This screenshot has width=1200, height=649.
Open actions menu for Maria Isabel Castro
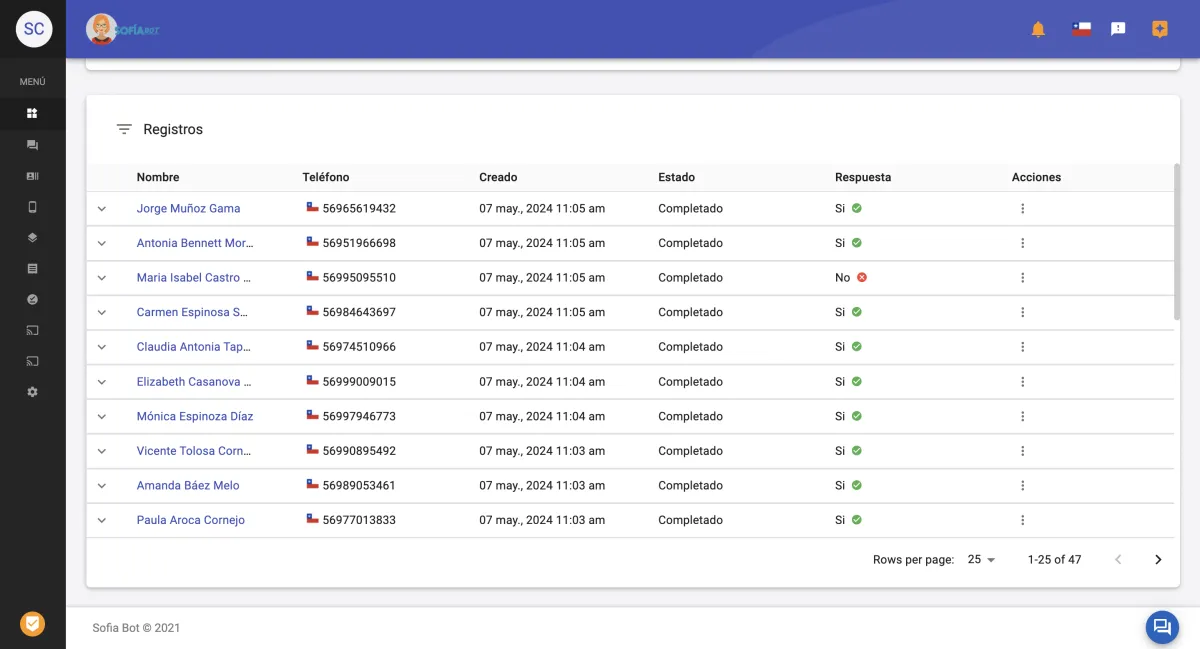point(1022,278)
